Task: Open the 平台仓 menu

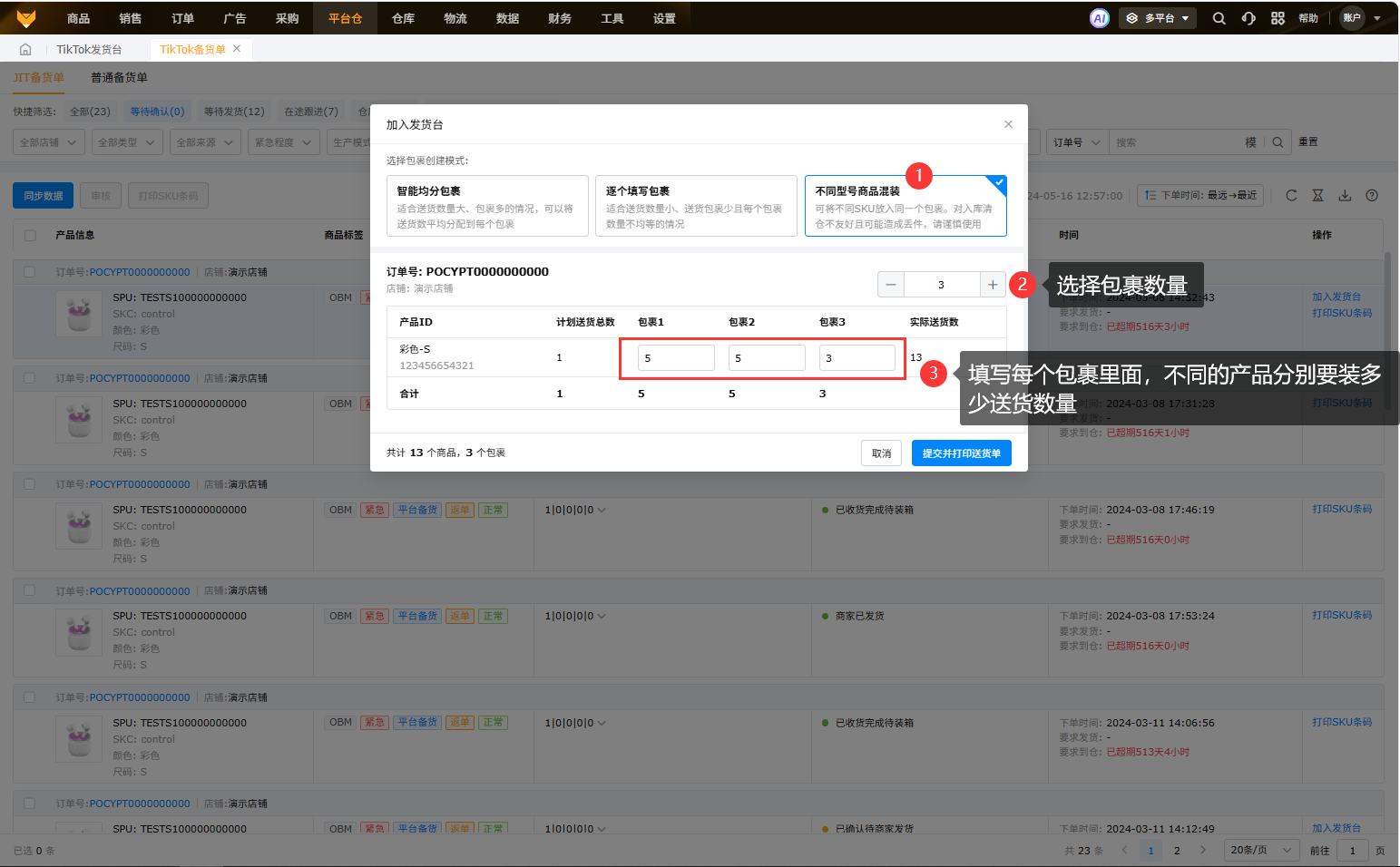Action: 345,18
